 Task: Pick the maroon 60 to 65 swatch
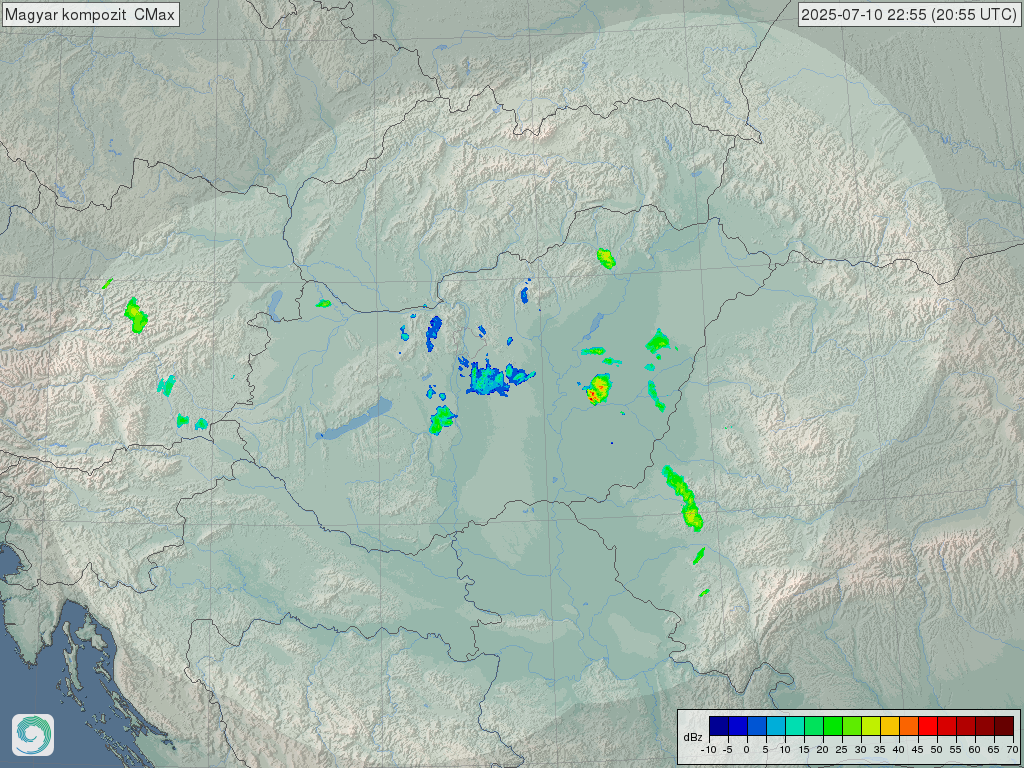click(985, 726)
